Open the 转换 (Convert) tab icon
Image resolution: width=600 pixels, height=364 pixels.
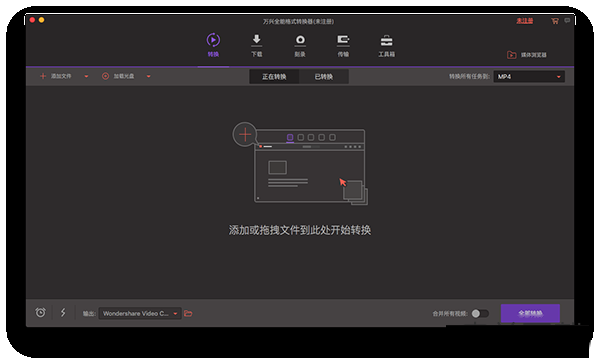213,40
